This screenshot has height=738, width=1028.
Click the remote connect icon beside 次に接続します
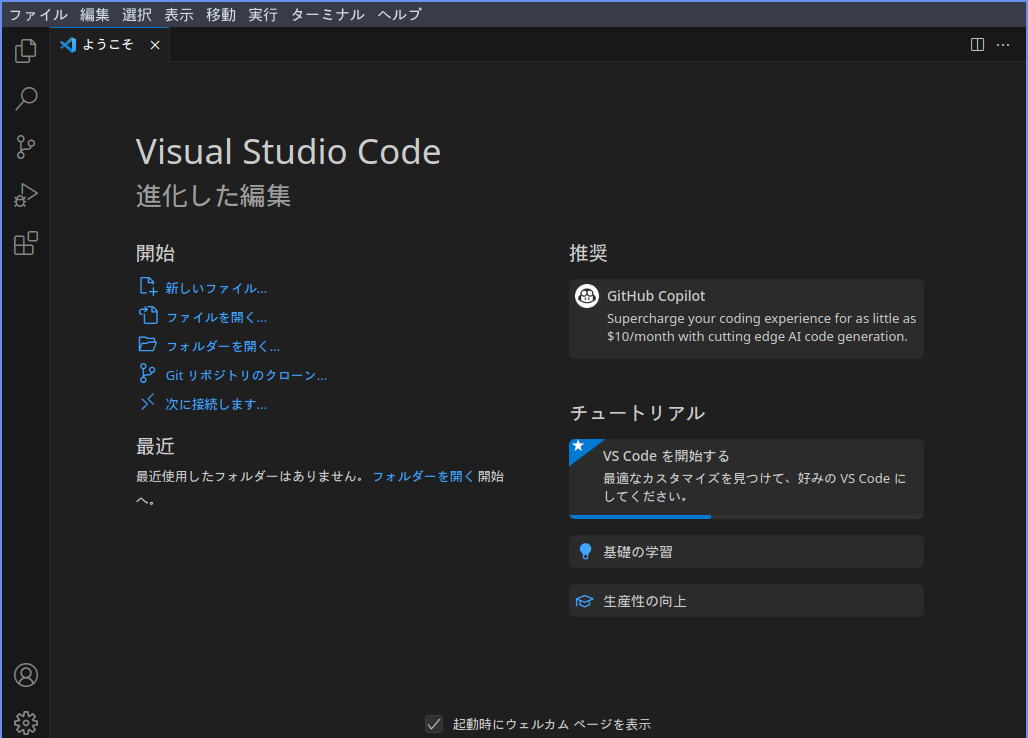(x=148, y=402)
